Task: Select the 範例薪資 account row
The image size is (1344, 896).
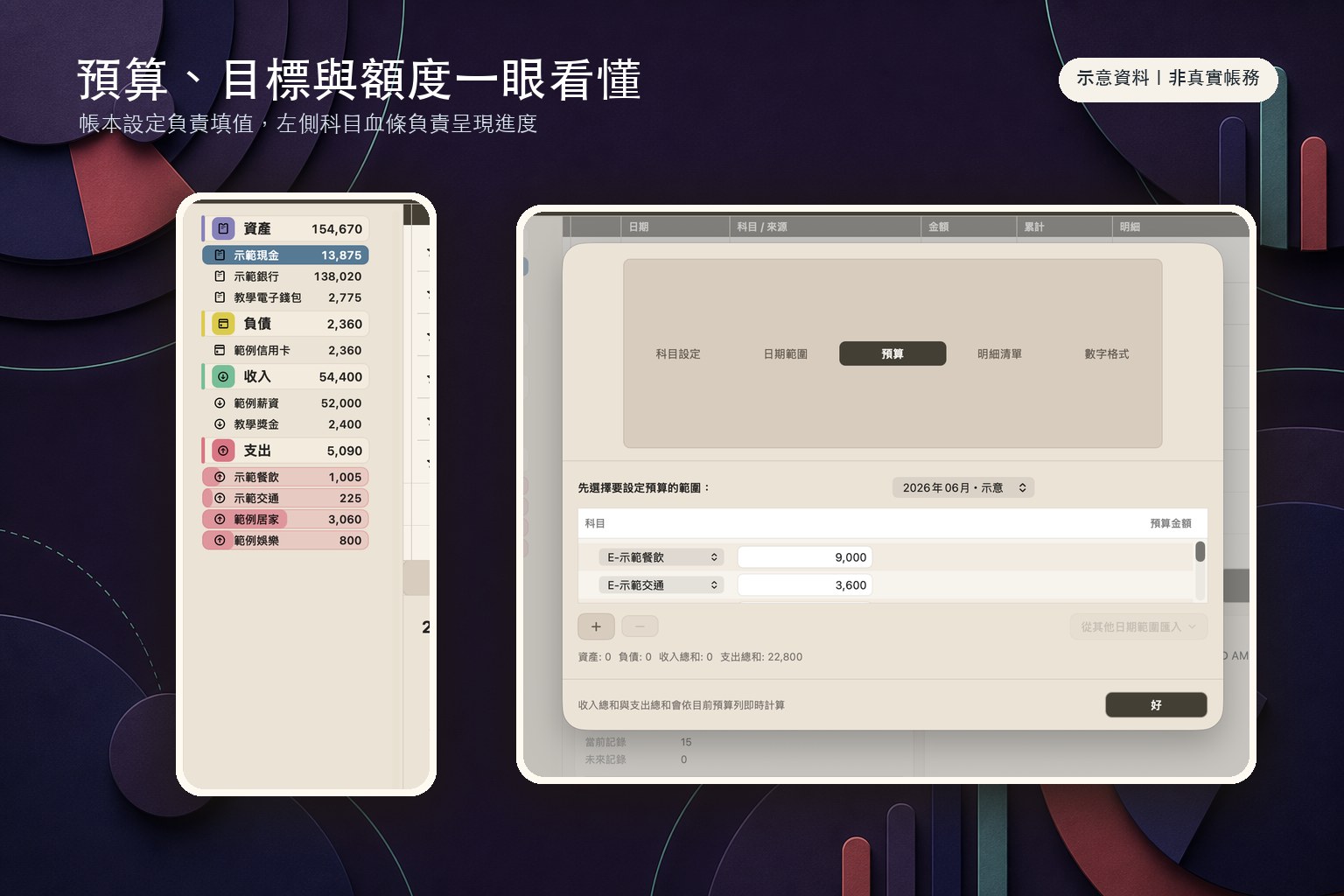Action: (x=285, y=403)
